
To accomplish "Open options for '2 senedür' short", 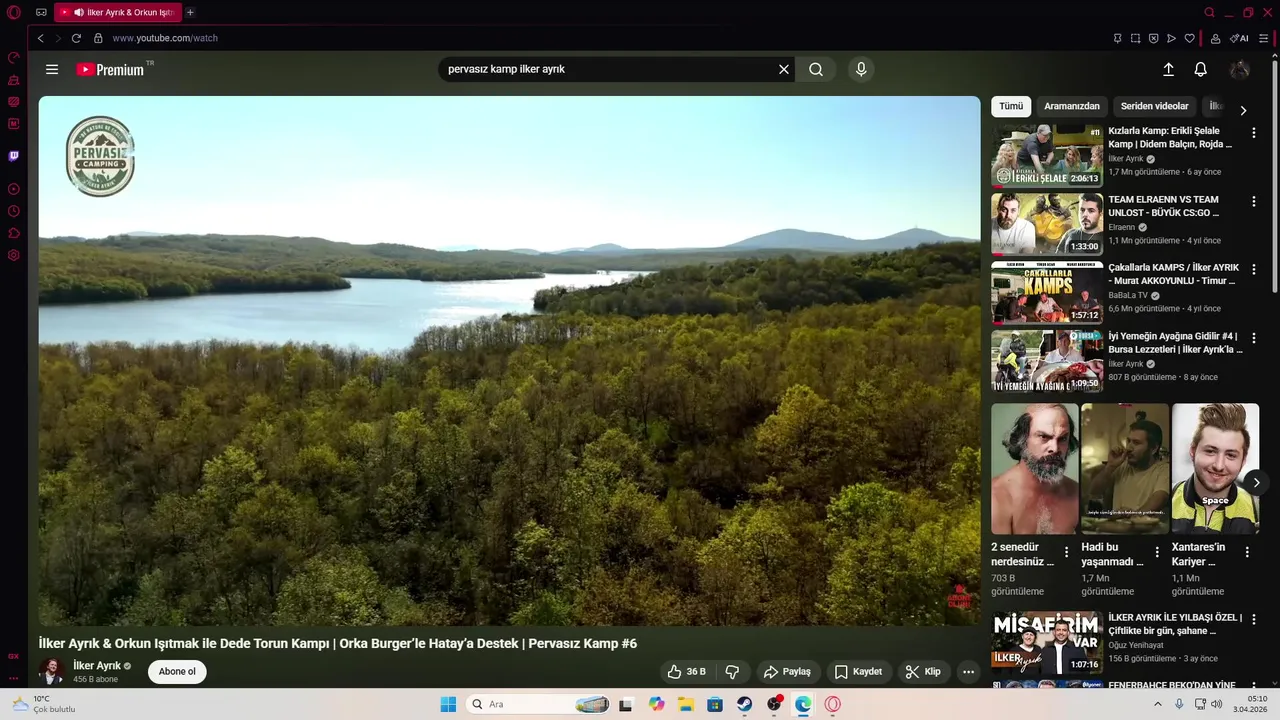I will click(1066, 552).
